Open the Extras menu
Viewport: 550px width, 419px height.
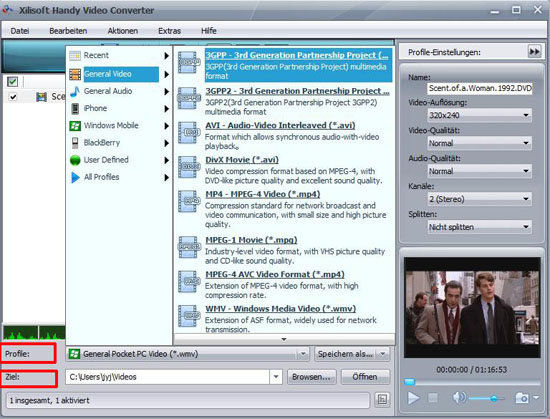(x=169, y=31)
